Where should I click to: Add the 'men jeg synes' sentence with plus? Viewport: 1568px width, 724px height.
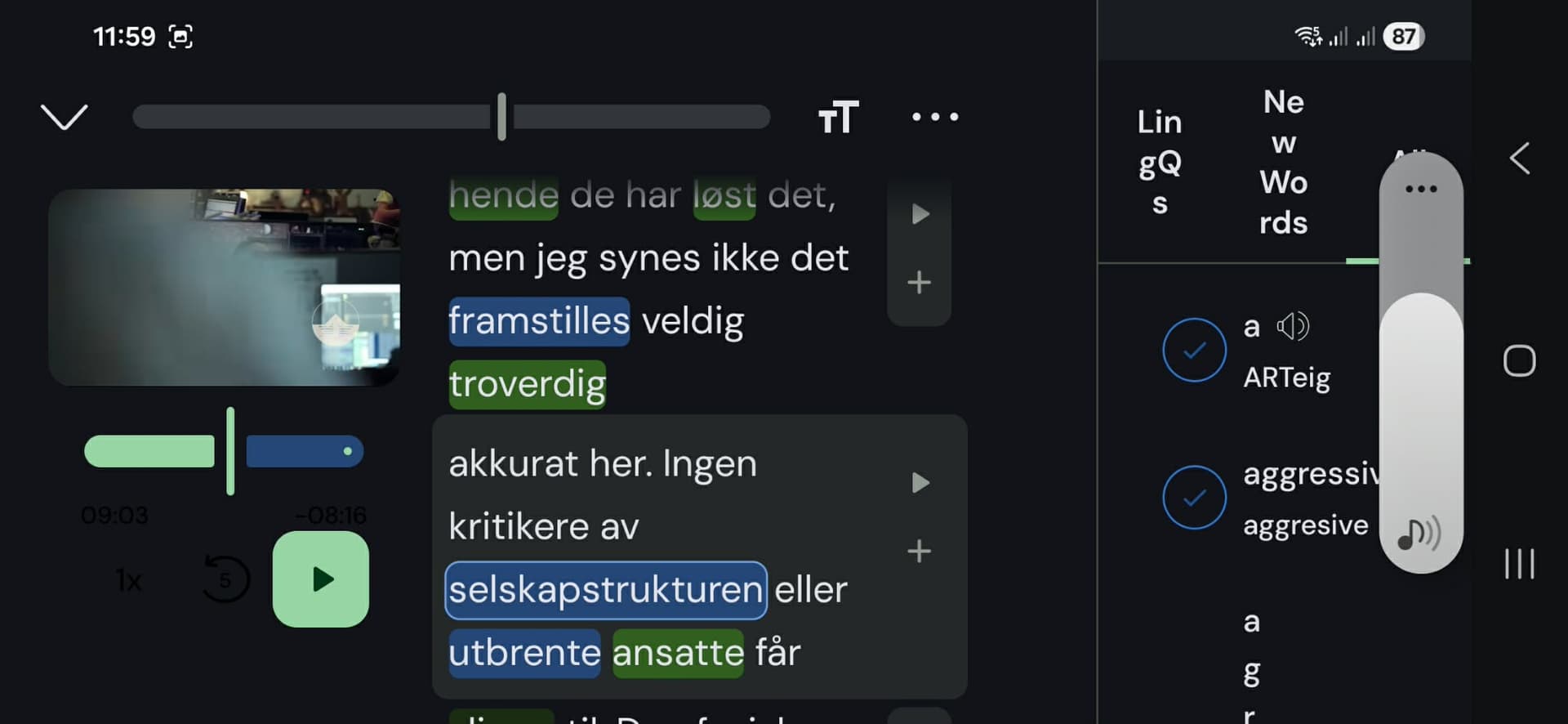pos(920,283)
